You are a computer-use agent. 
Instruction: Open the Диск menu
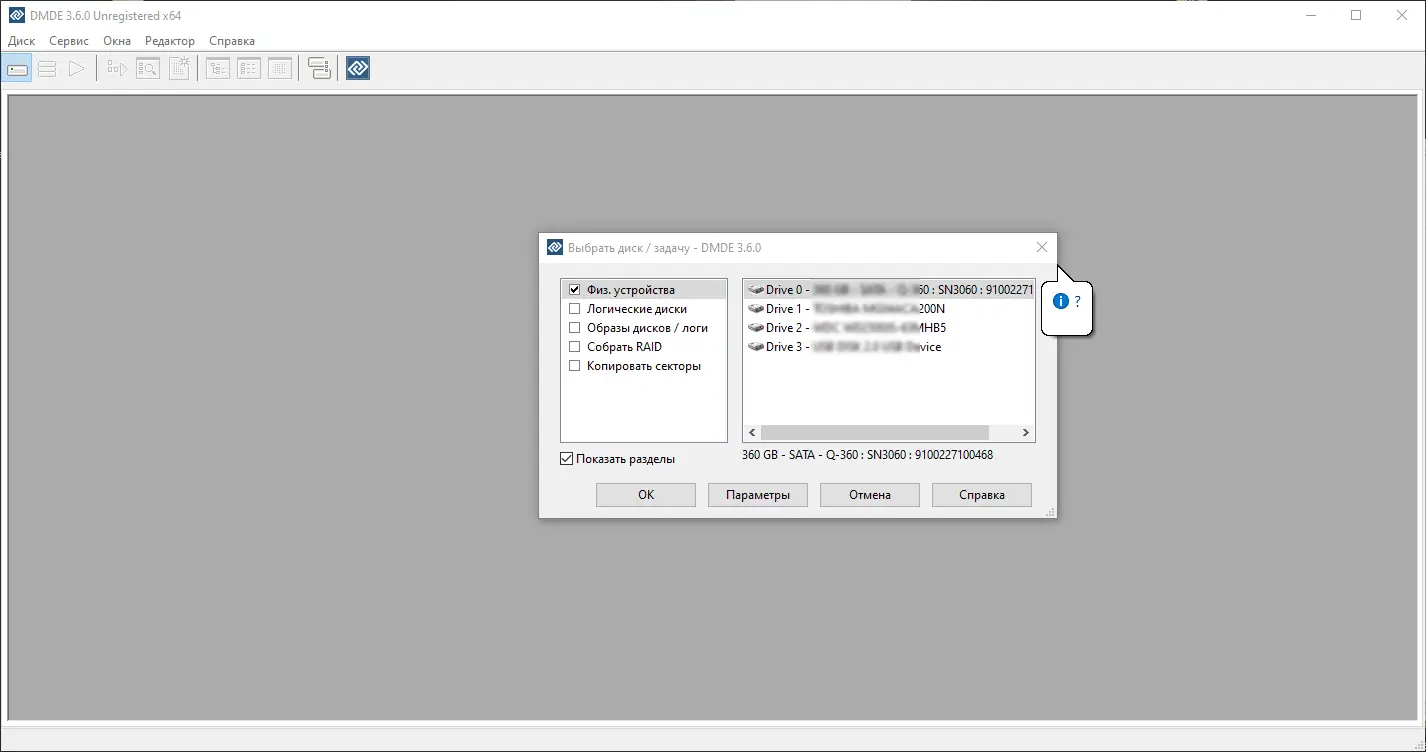[x=21, y=41]
